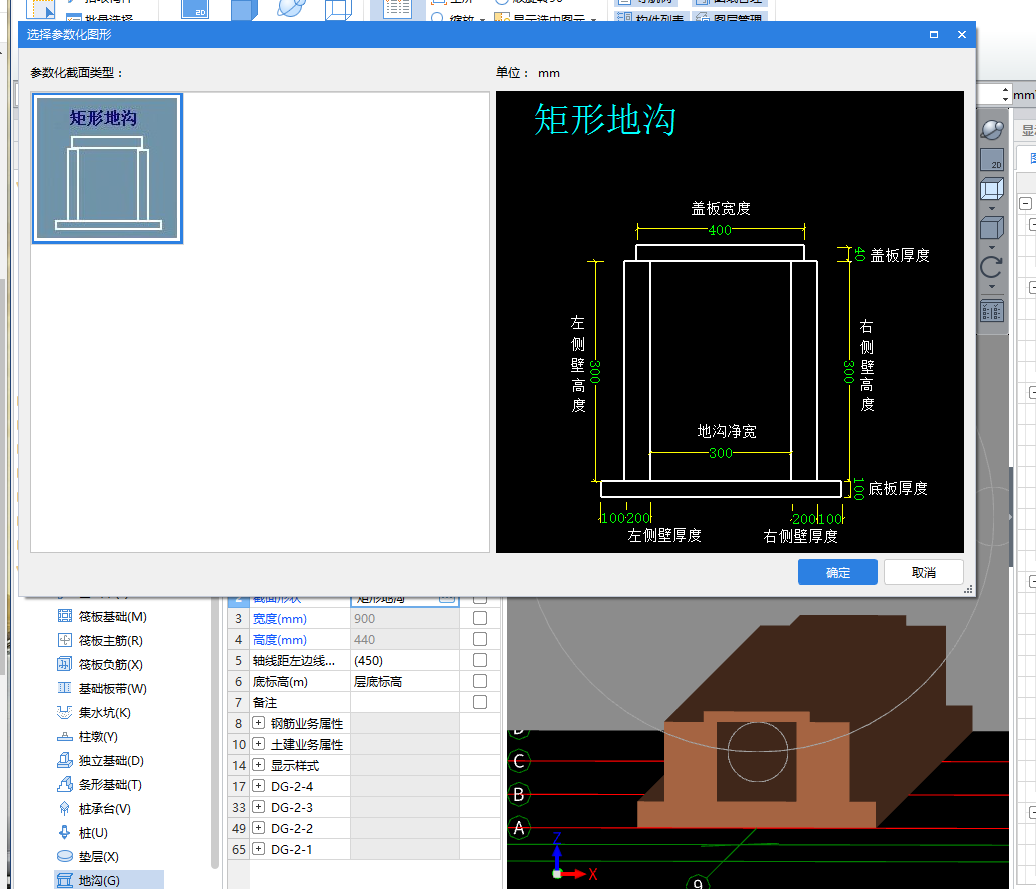Image resolution: width=1036 pixels, height=889 pixels.
Task: Click the wireframe cube view icon
Action: [x=992, y=189]
